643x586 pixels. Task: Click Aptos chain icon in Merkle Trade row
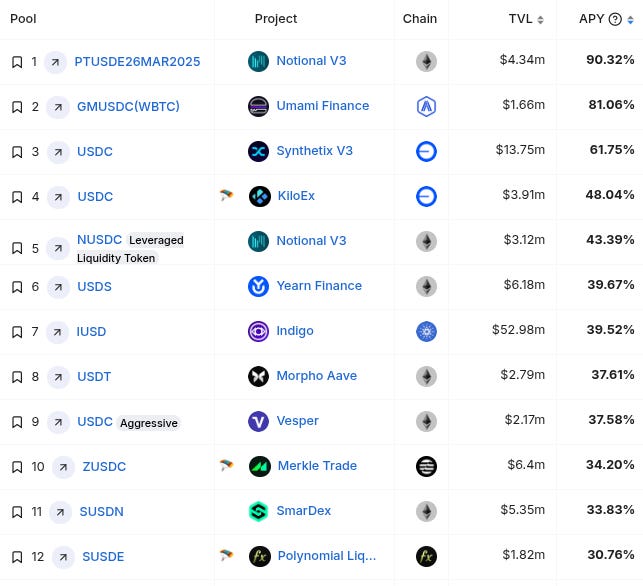click(x=426, y=466)
